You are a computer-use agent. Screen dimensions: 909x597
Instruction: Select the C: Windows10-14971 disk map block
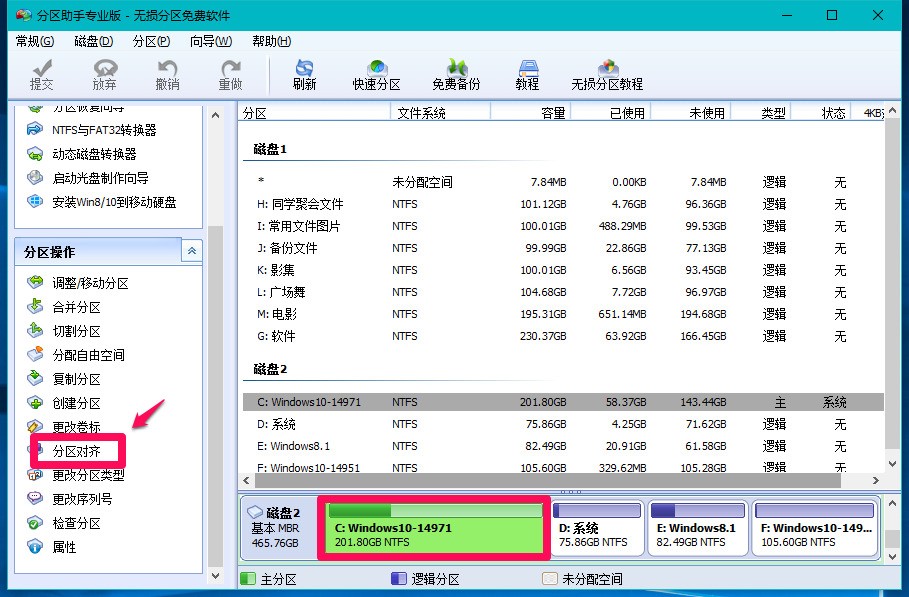(x=434, y=527)
